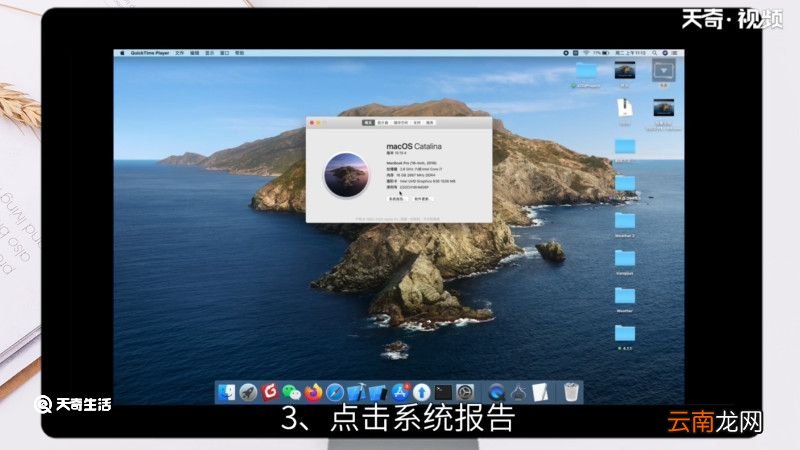Launch Firefox from the Dock
Viewport: 800px width, 450px height.
(313, 392)
